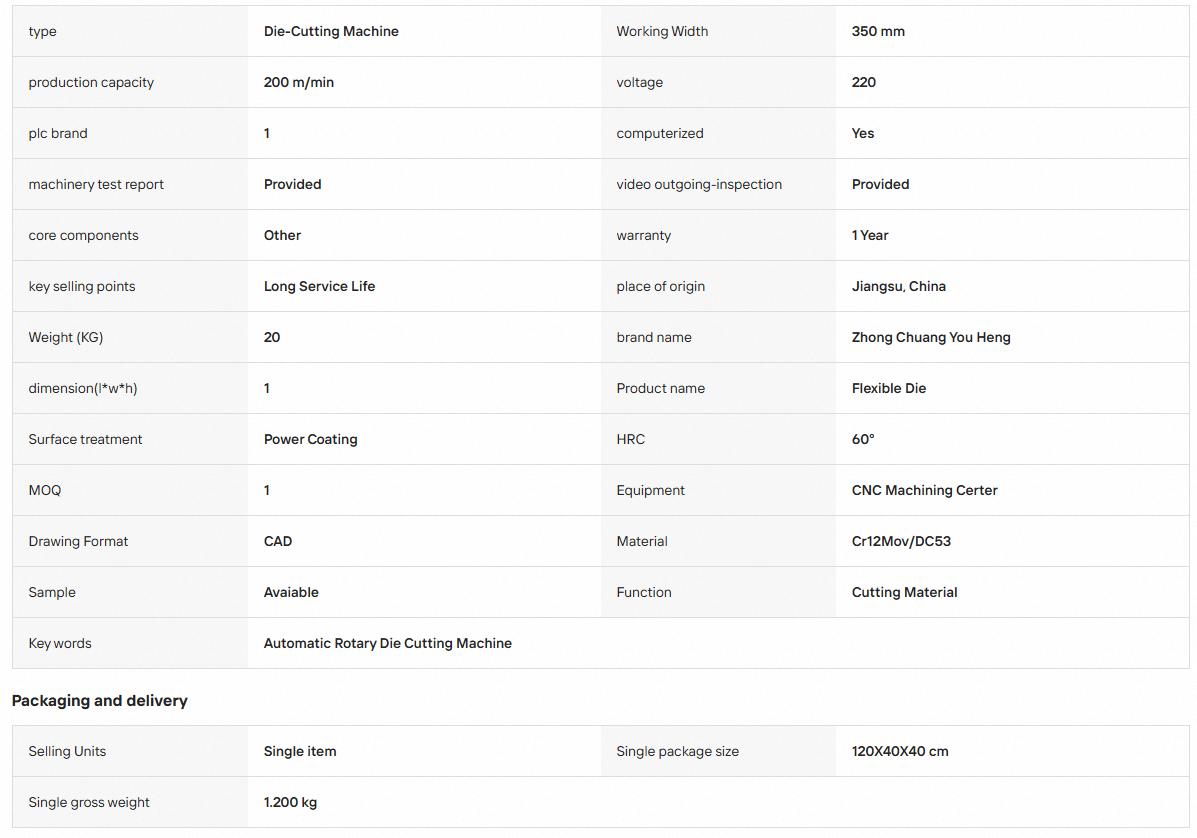Click the Power Coating surface treatment value
The width and height of the screenshot is (1197, 838).
(310, 440)
